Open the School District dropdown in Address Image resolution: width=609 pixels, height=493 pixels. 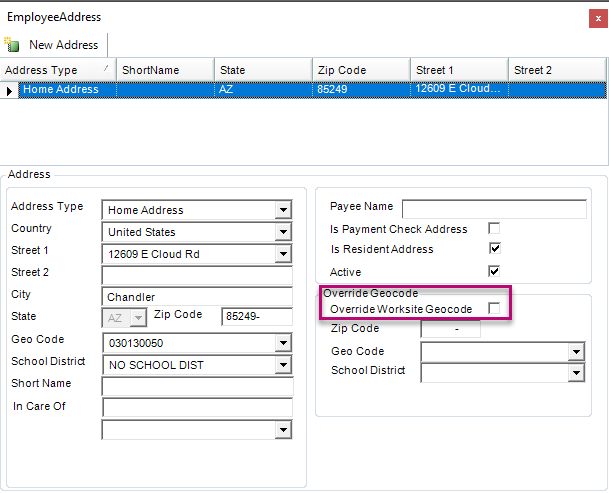[x=284, y=365]
